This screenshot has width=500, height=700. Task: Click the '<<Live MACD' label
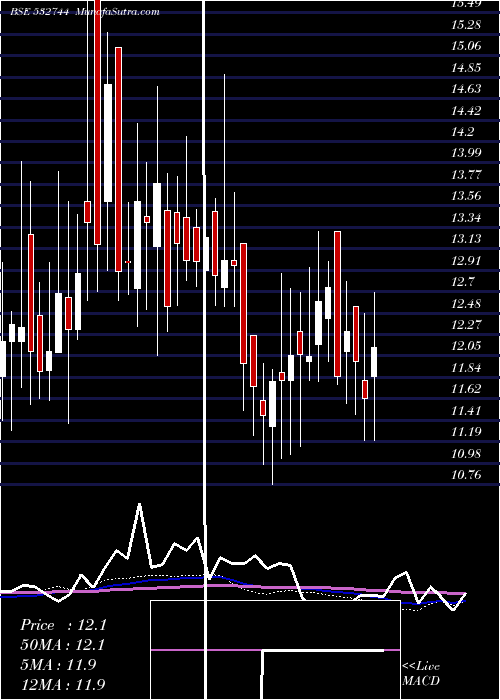pyautogui.click(x=421, y=674)
